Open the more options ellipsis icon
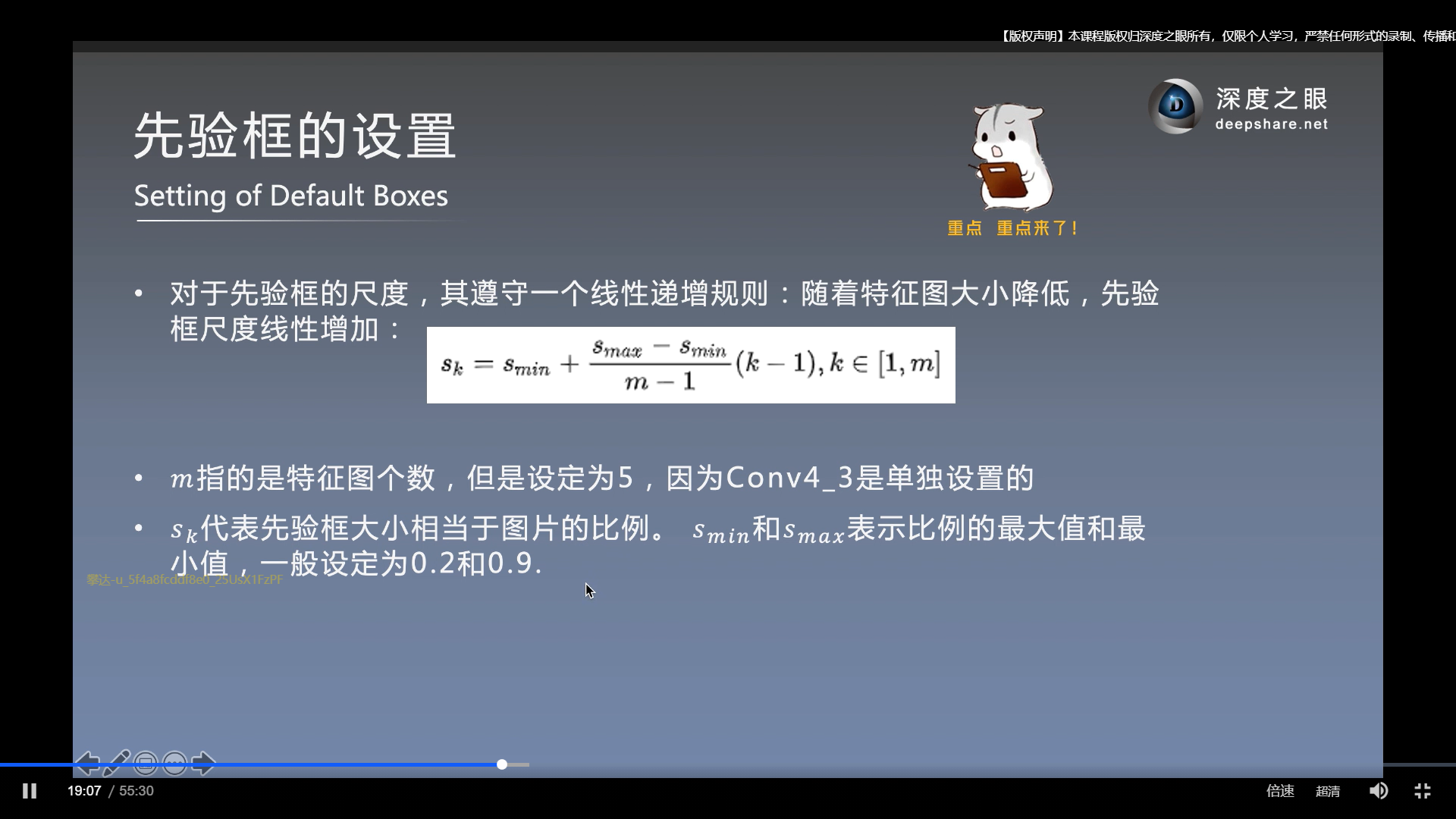This screenshot has width=1456, height=819. click(174, 763)
